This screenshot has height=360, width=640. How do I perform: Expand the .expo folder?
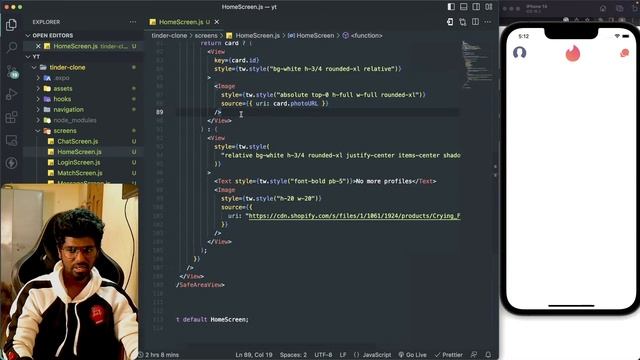point(38,78)
